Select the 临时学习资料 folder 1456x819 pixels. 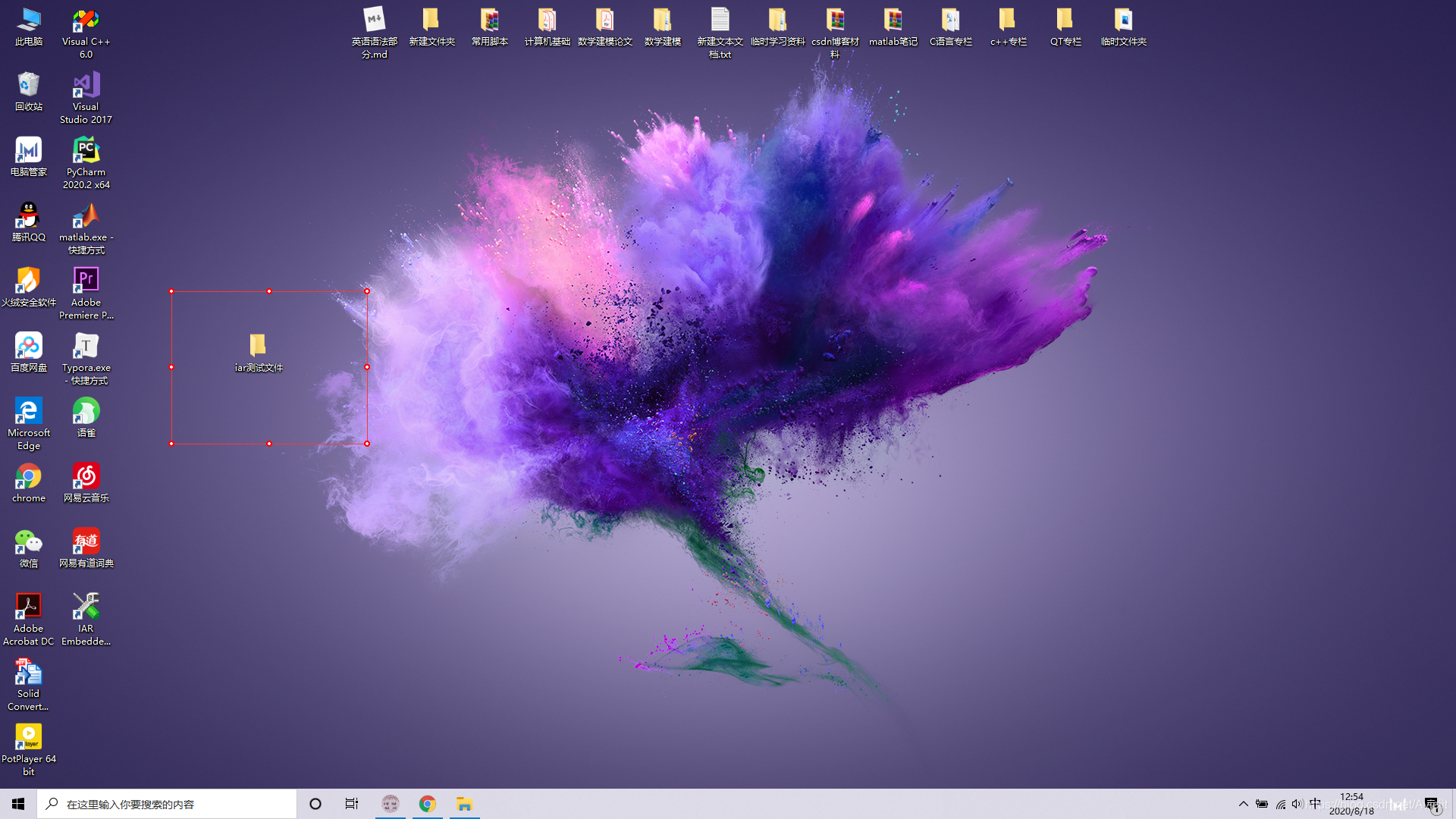[778, 27]
